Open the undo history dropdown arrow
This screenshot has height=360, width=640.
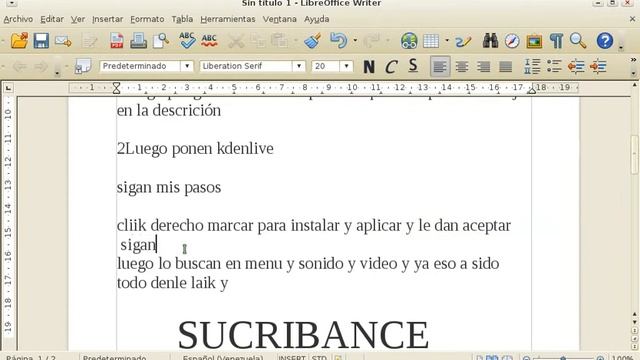click(x=355, y=40)
